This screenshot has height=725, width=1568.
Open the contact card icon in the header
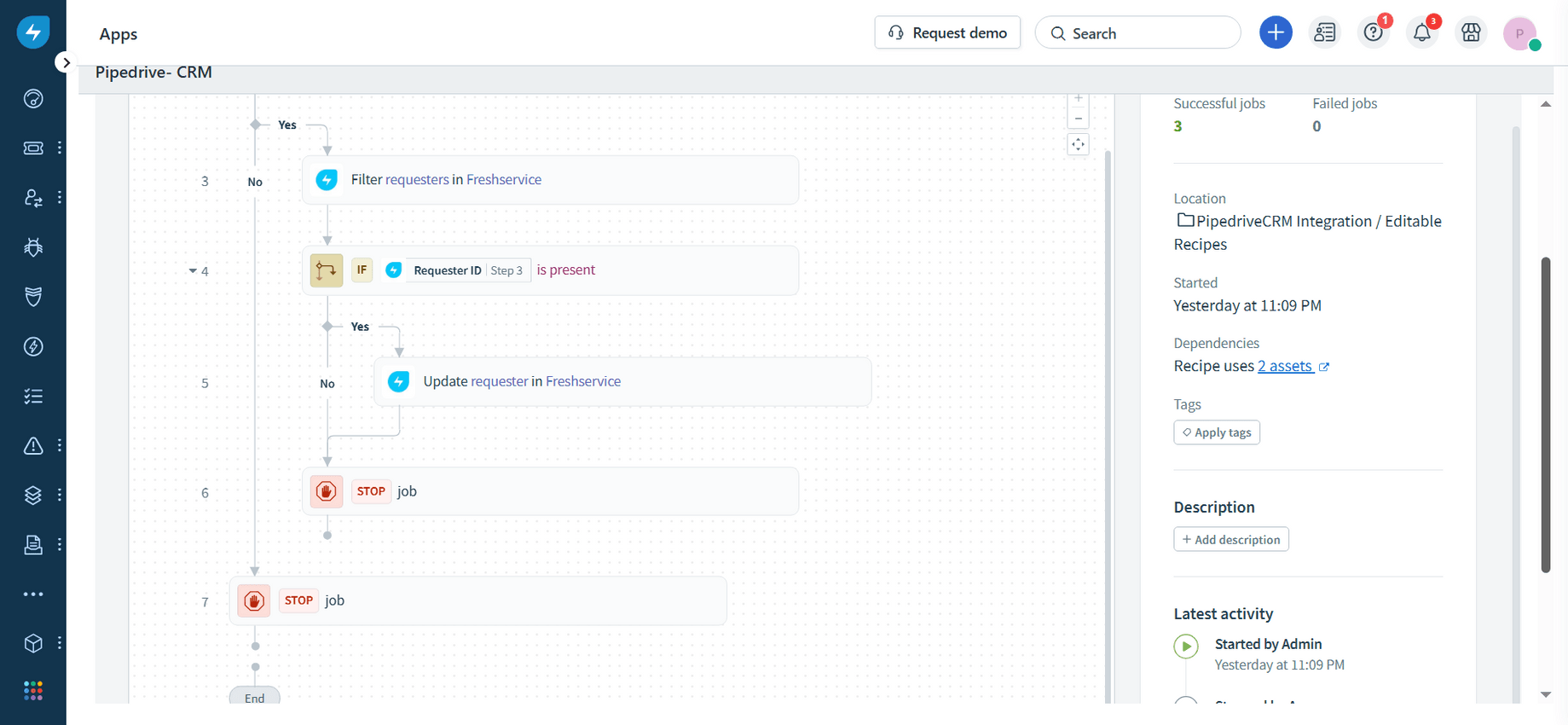[x=1325, y=32]
